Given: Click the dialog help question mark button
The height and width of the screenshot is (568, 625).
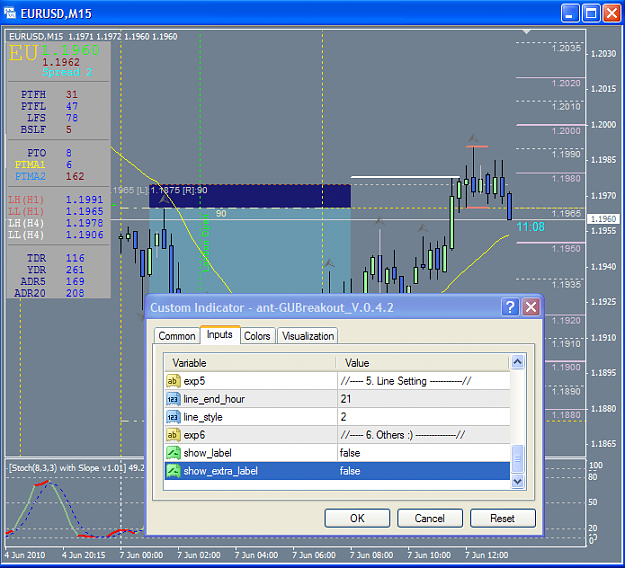Looking at the screenshot, I should point(510,307).
